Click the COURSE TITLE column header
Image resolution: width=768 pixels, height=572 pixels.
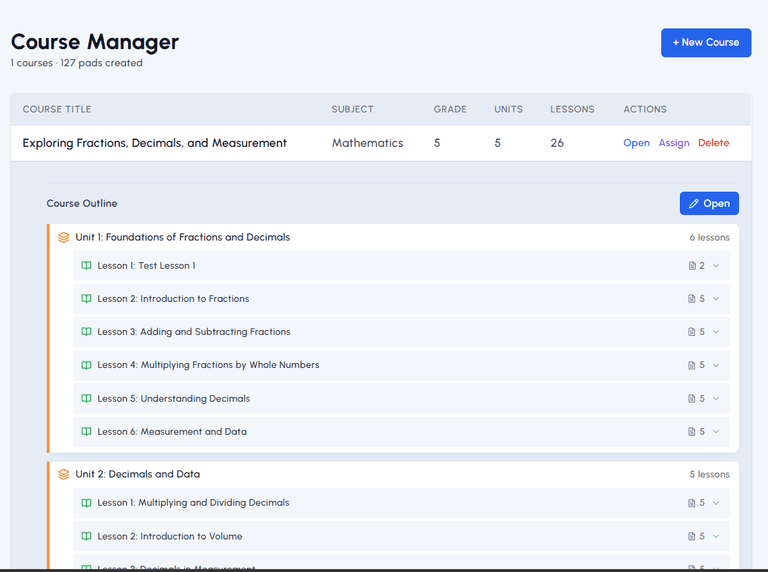point(57,109)
